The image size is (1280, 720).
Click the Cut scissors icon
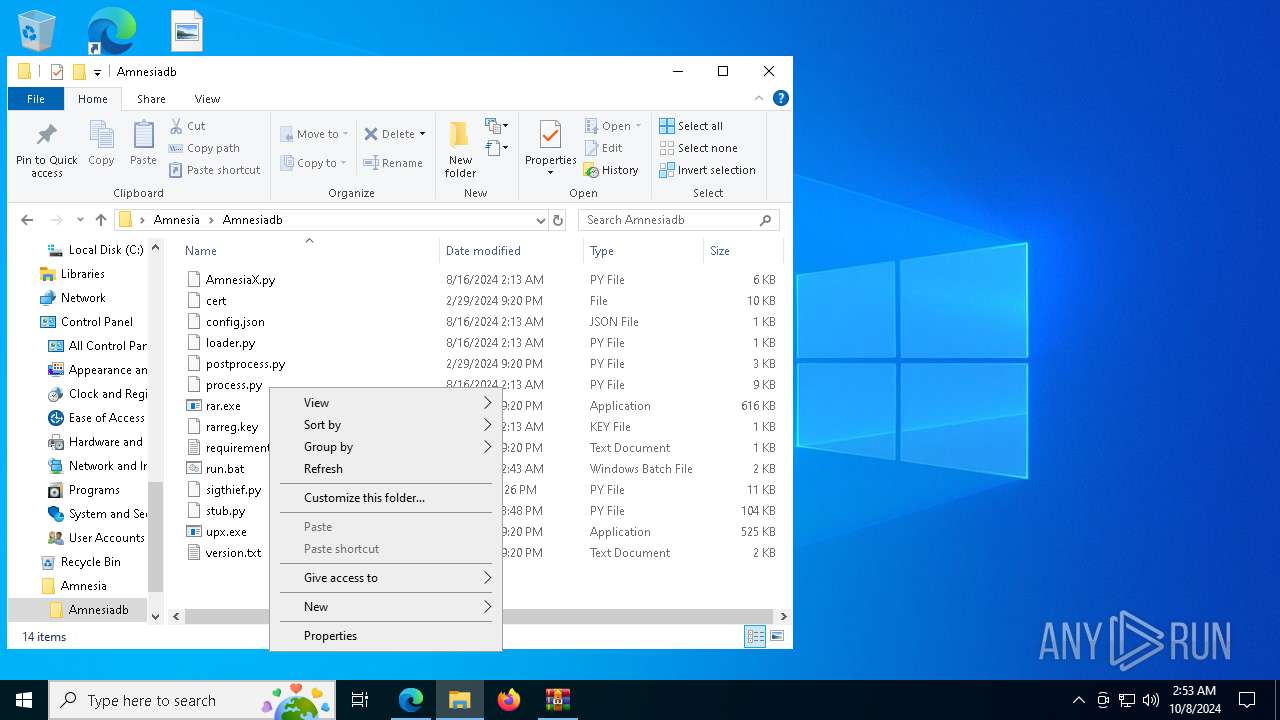point(176,126)
